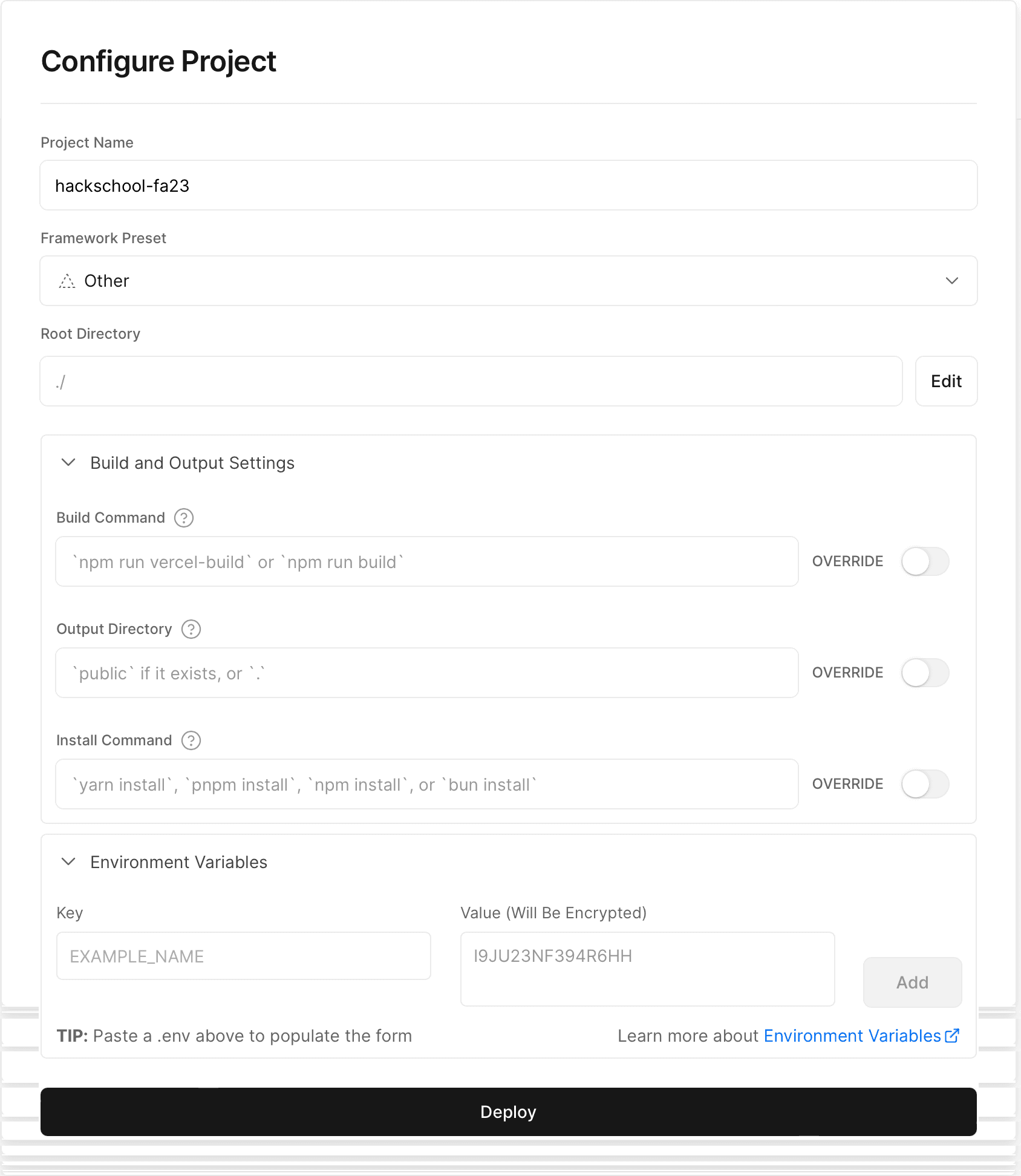Click the Install Command input field

426,784
